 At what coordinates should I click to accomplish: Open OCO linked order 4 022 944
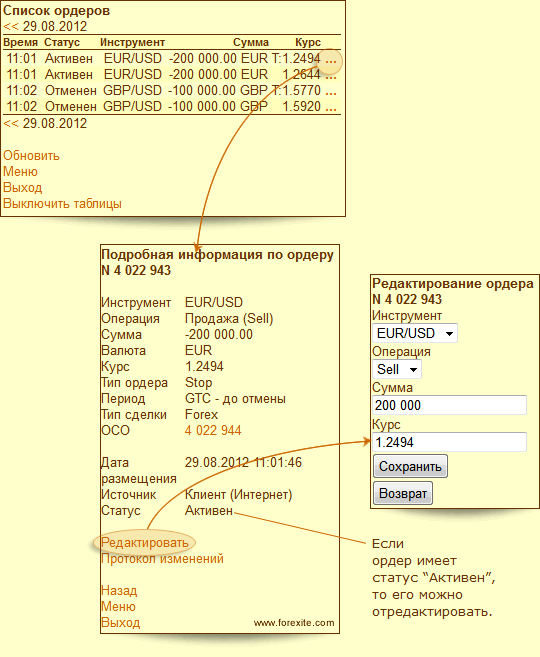(213, 430)
